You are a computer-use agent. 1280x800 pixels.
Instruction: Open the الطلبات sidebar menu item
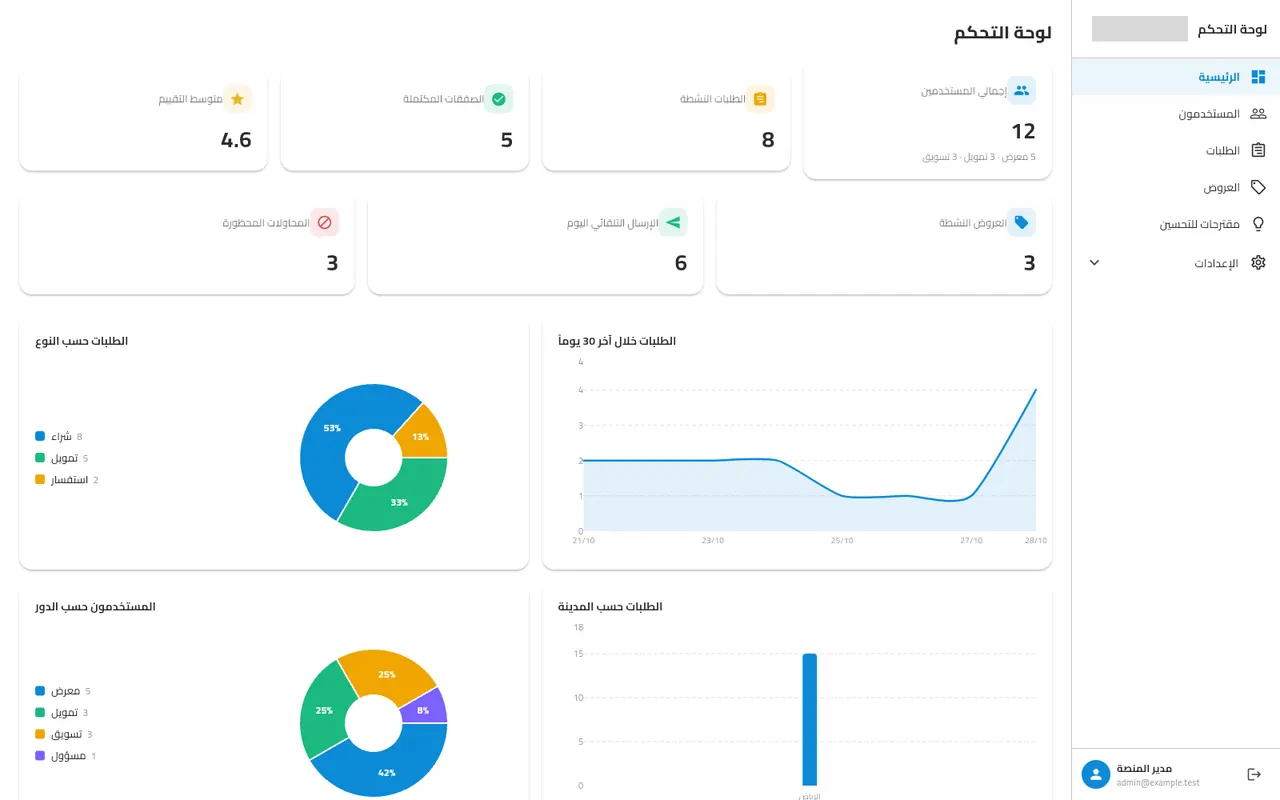1176,151
